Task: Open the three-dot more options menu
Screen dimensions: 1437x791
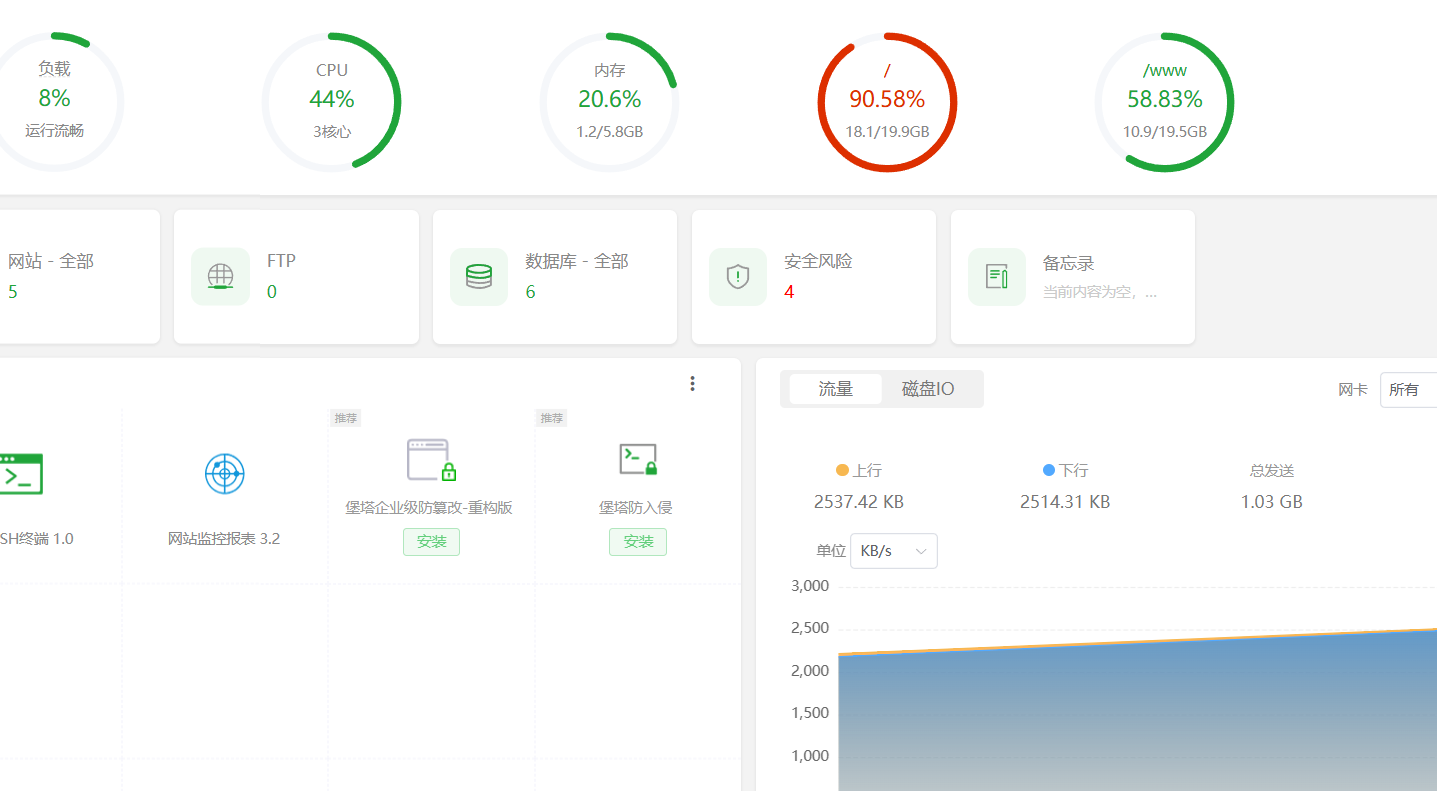Action: (x=692, y=384)
